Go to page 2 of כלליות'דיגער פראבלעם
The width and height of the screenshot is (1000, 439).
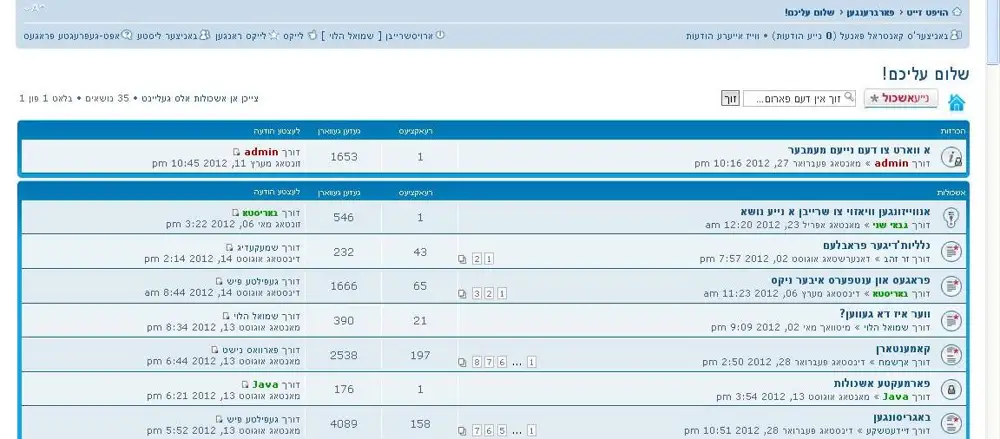[x=476, y=259]
